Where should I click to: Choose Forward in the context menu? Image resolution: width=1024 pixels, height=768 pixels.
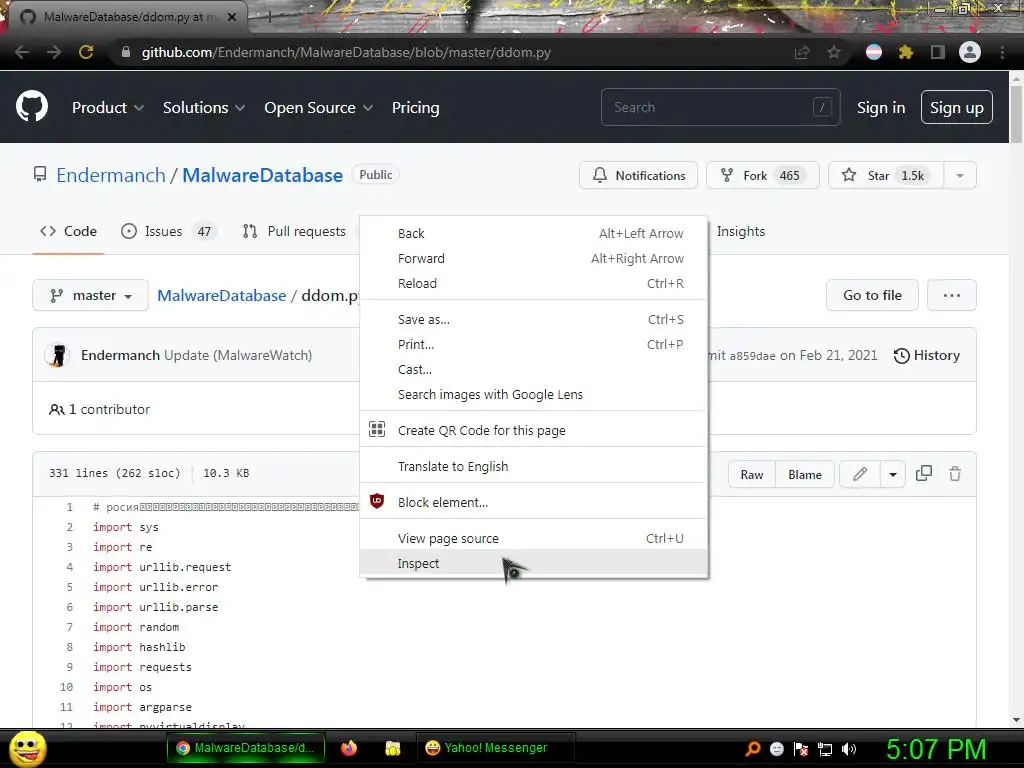[534, 259]
